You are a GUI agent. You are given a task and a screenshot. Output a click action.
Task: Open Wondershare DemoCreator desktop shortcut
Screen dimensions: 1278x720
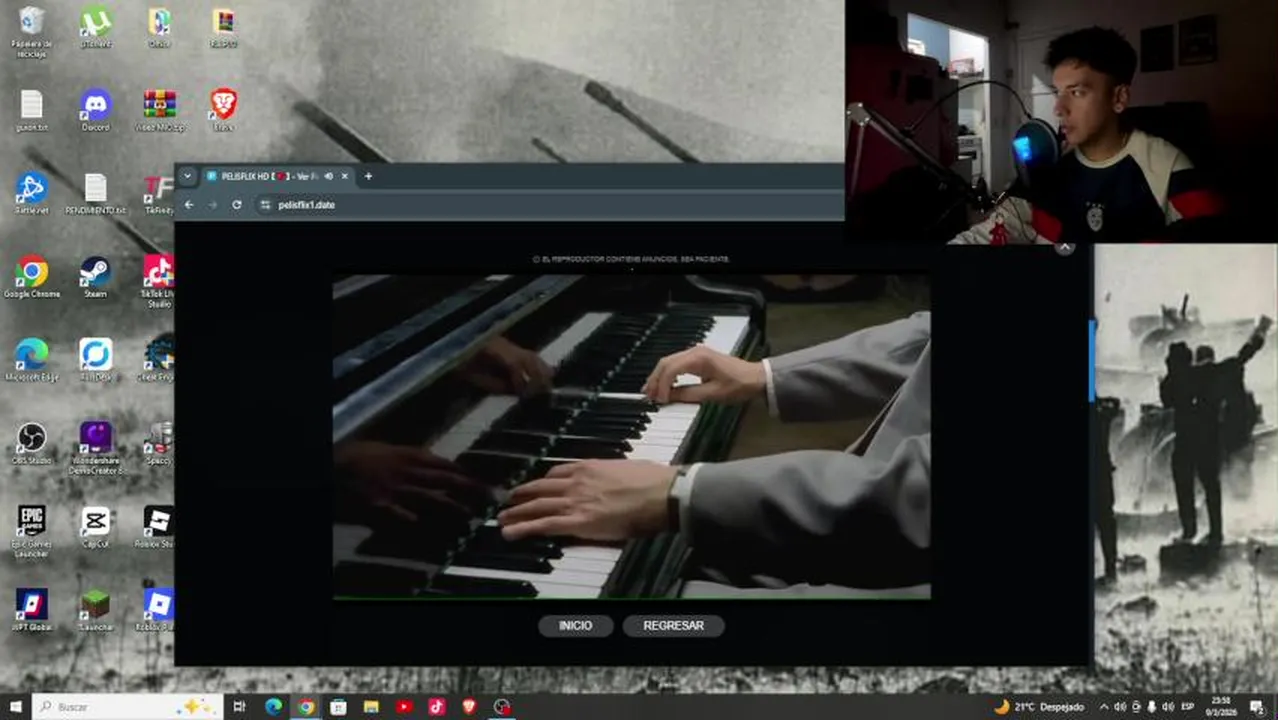point(96,448)
